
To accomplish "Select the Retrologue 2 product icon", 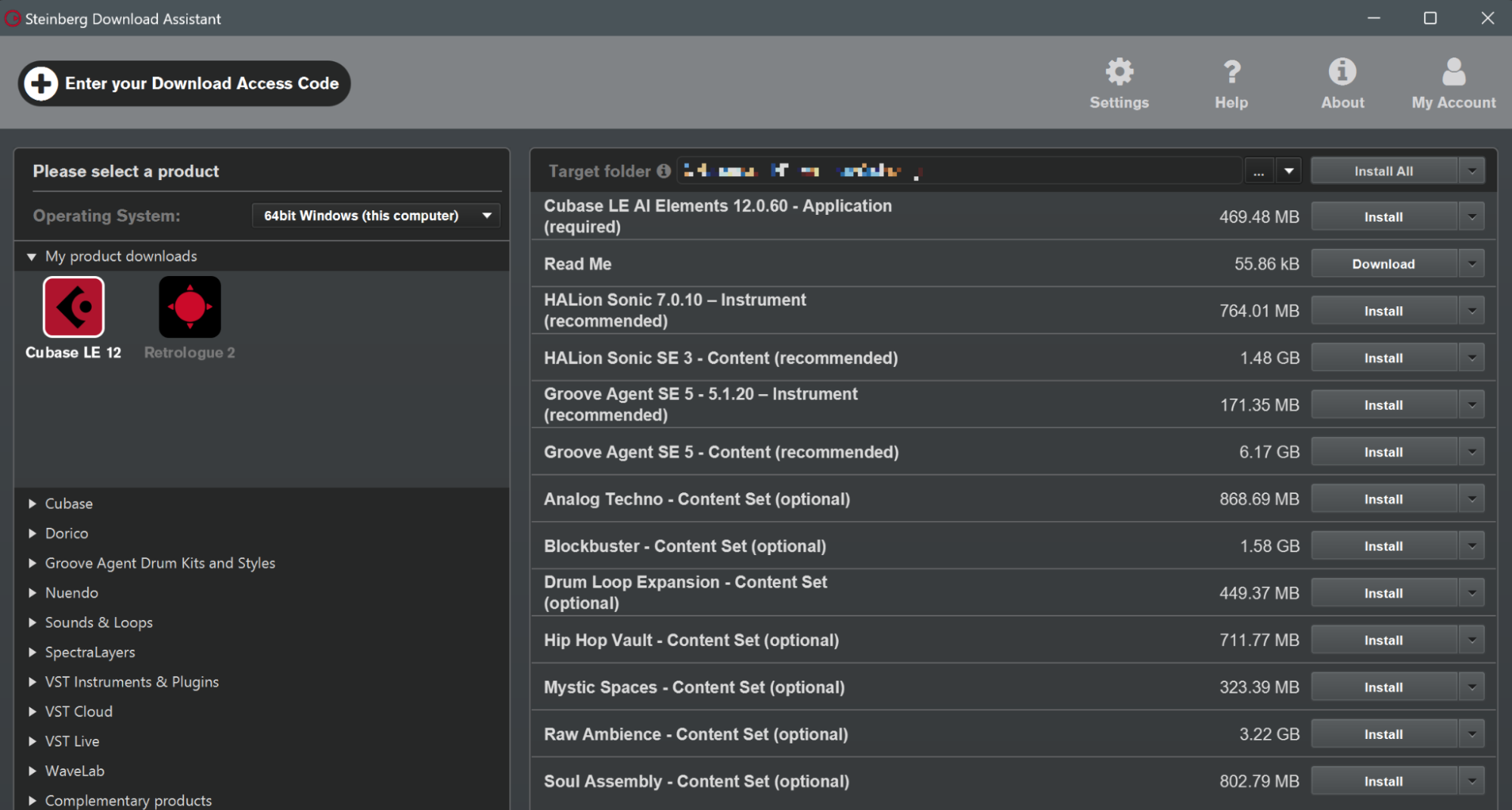I will click(x=190, y=307).
